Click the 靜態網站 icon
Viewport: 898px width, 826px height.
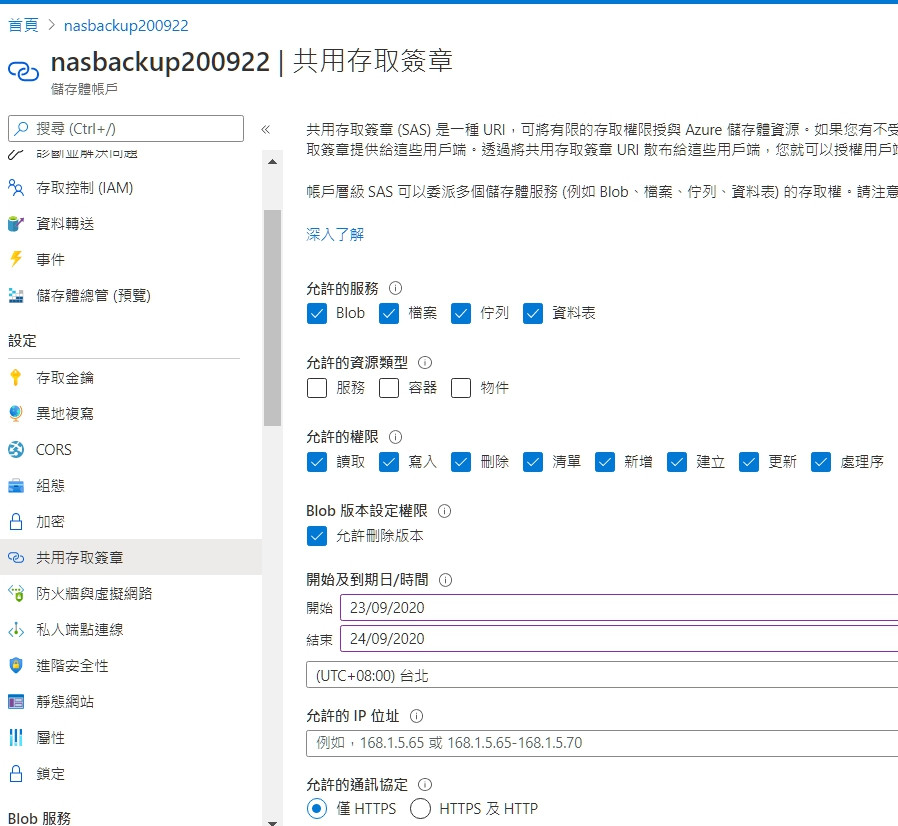point(16,702)
